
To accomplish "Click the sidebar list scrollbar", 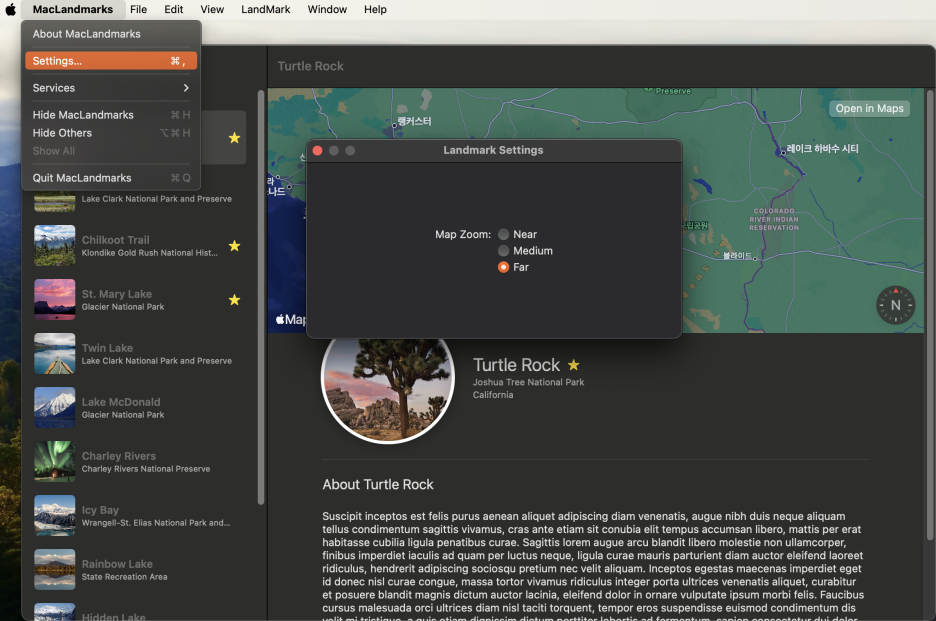I will coord(261,297).
